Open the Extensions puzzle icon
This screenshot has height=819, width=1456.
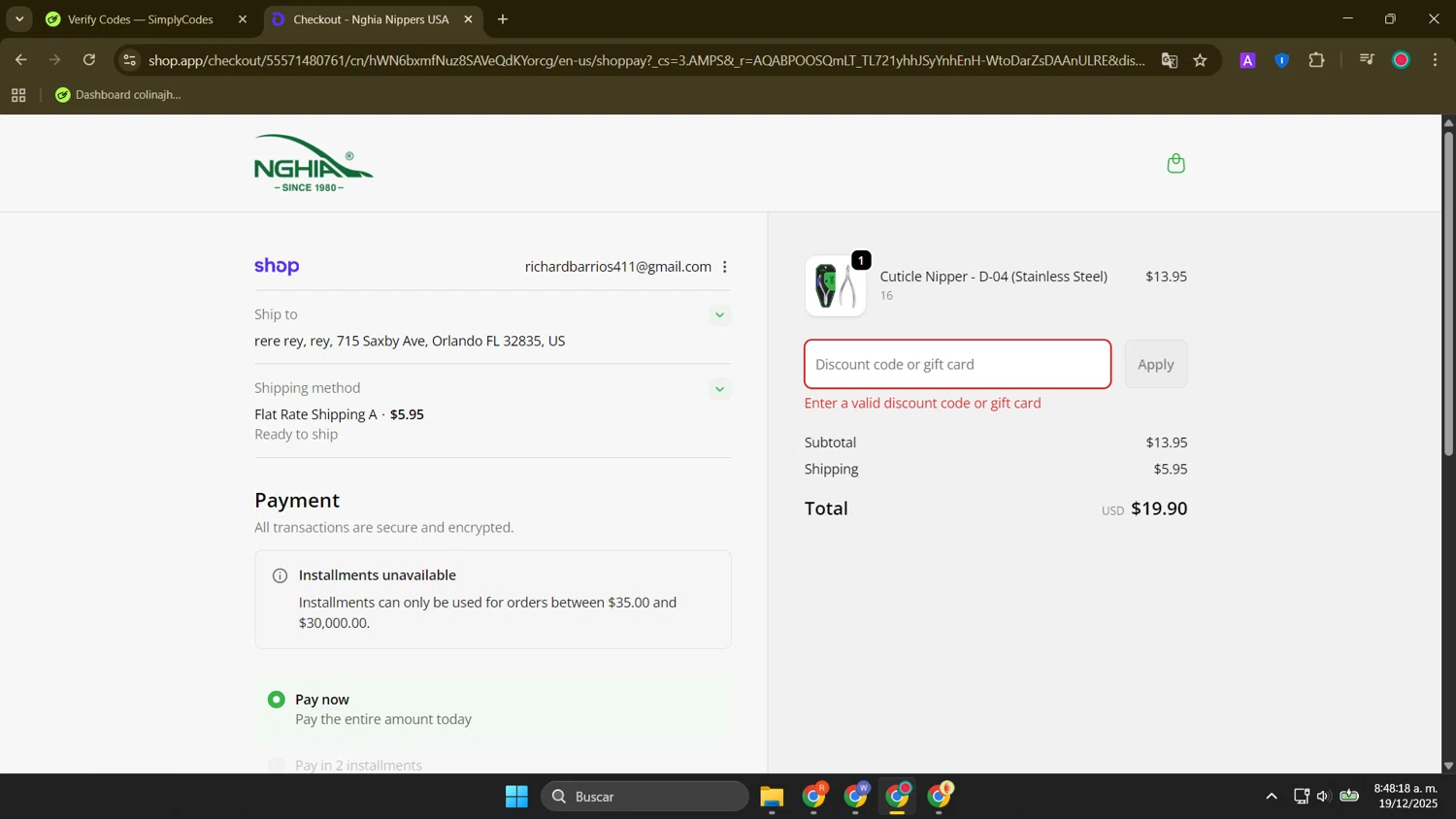[x=1316, y=60]
